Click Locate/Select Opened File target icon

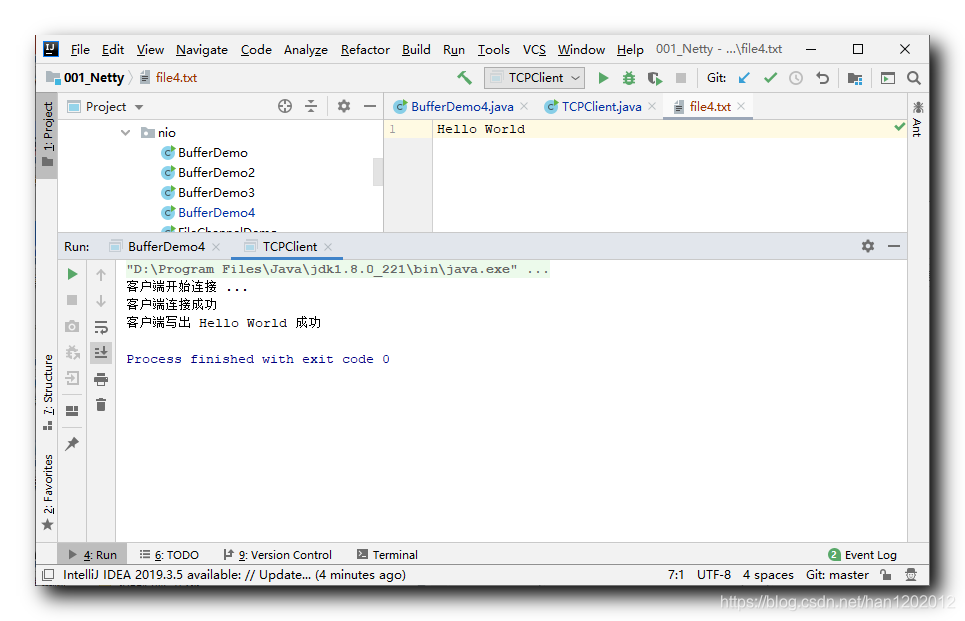coord(284,106)
